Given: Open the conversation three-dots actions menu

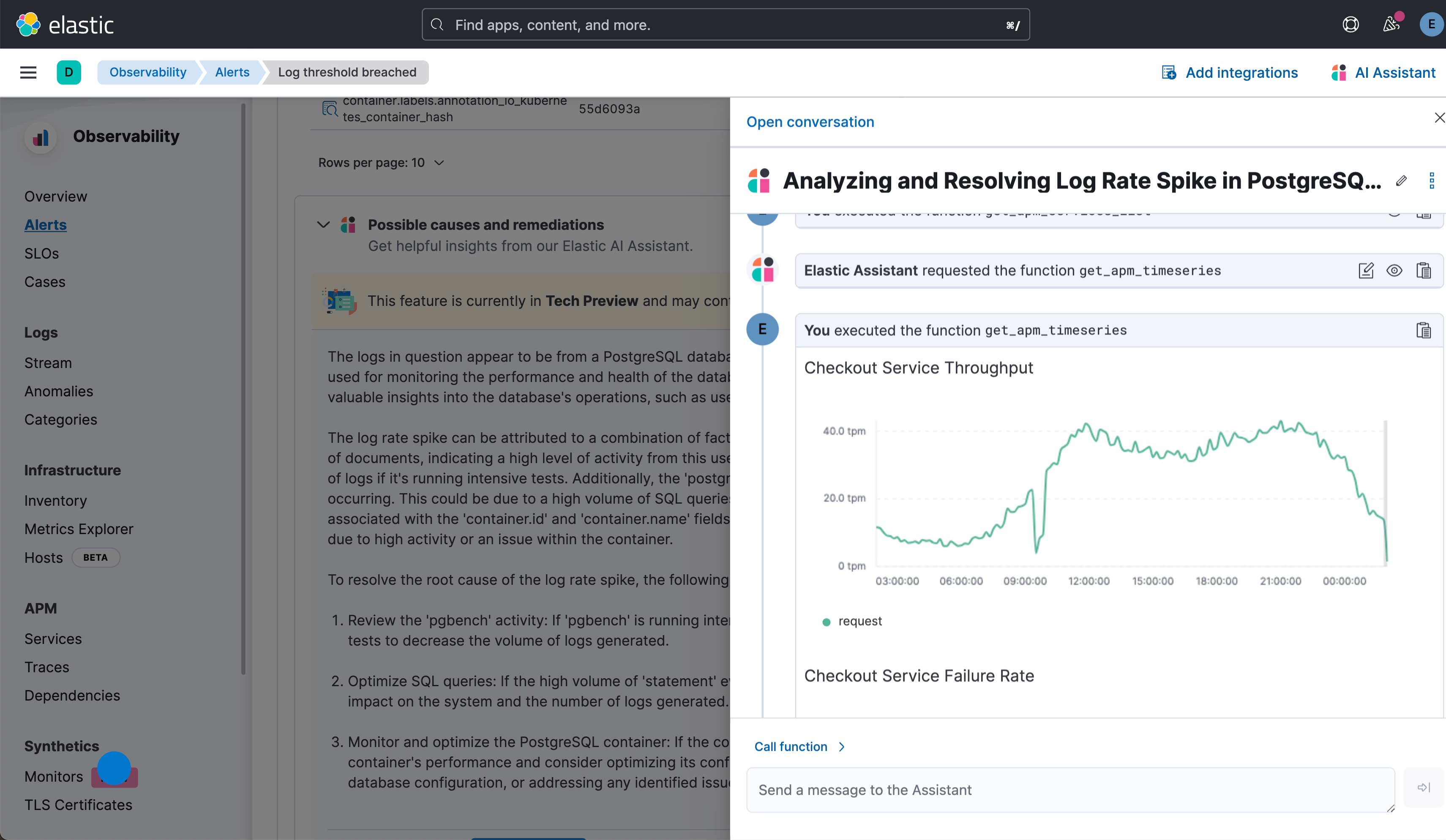Looking at the screenshot, I should pos(1432,181).
